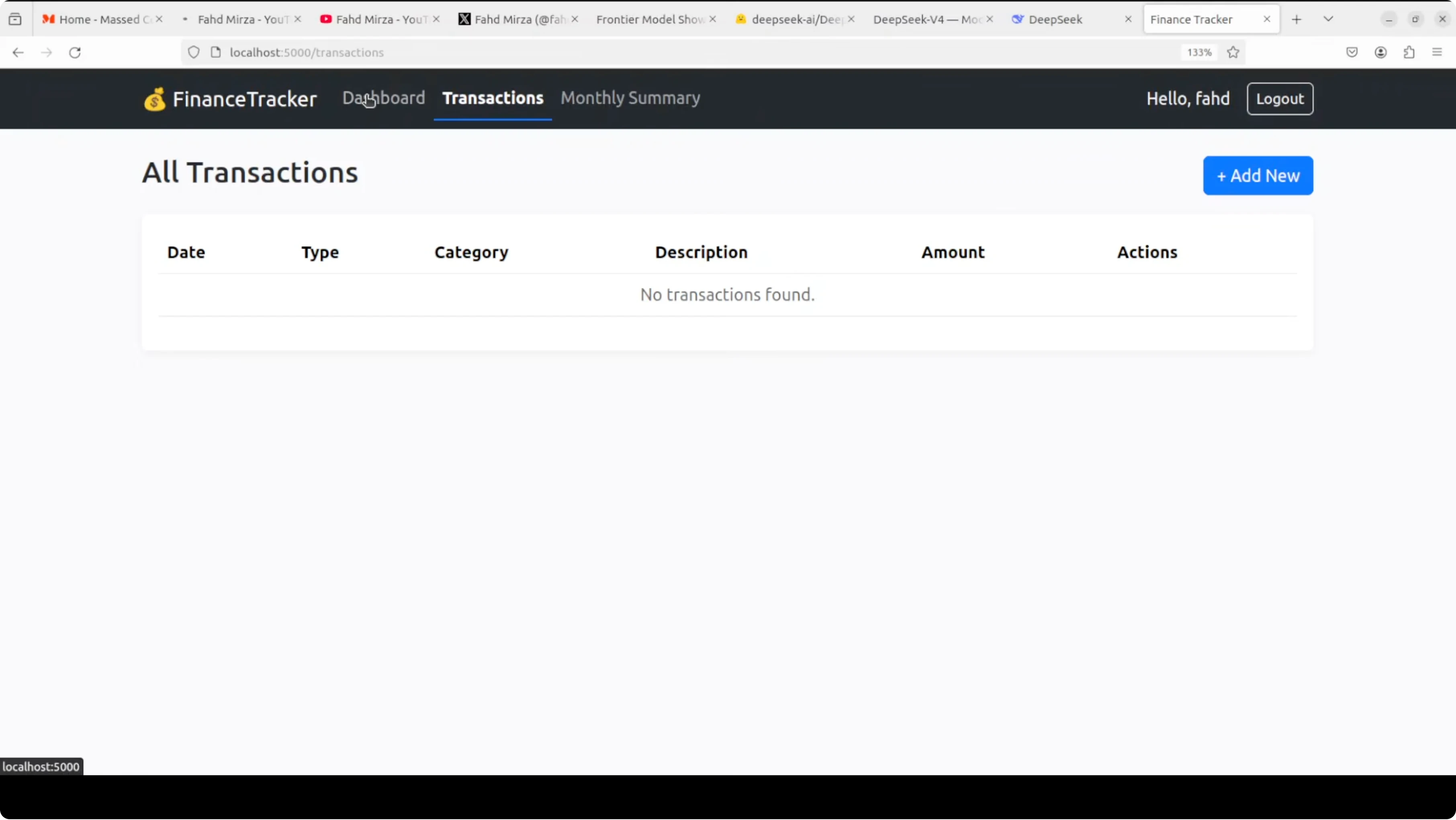The image size is (1456, 820).
Task: Click the shield tracking protection icon
Action: [194, 53]
